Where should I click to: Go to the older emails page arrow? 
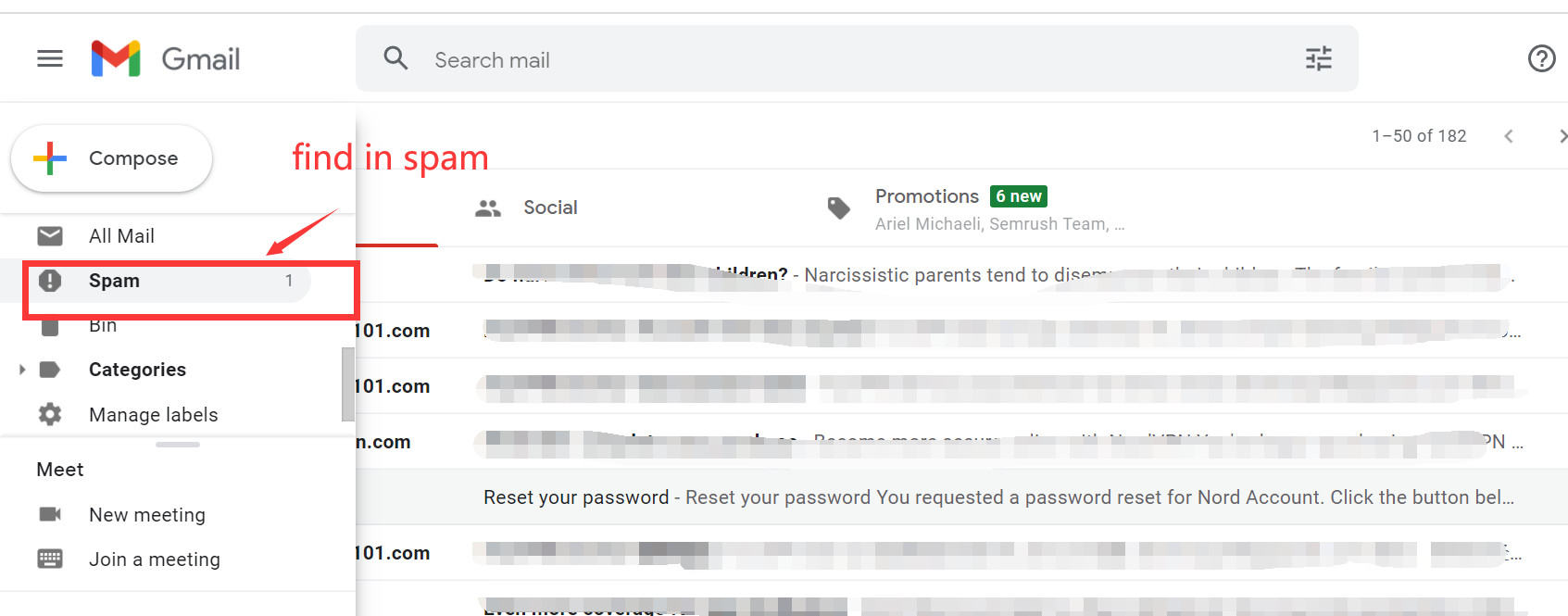pos(1562,136)
